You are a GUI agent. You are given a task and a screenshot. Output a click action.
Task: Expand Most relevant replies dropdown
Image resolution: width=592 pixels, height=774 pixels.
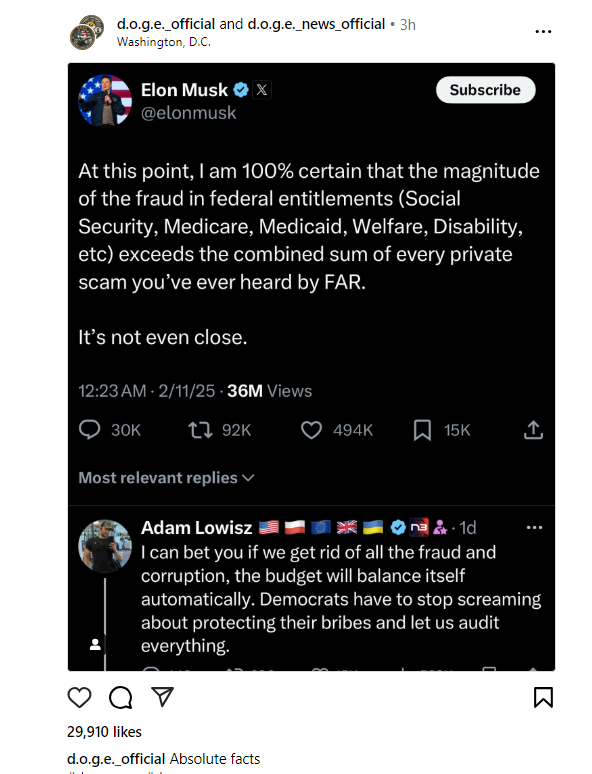166,478
